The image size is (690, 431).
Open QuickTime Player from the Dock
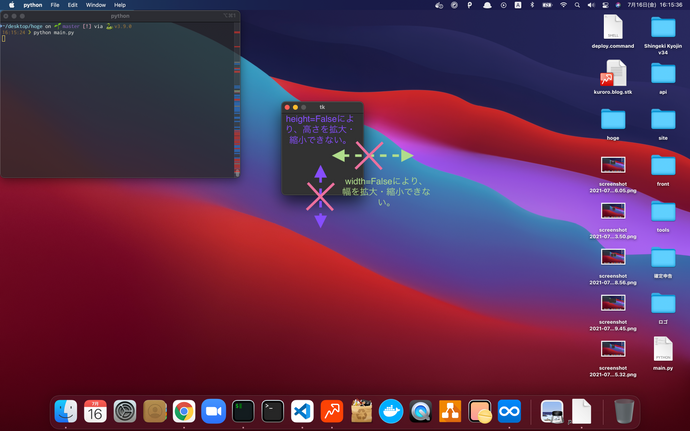coord(420,411)
